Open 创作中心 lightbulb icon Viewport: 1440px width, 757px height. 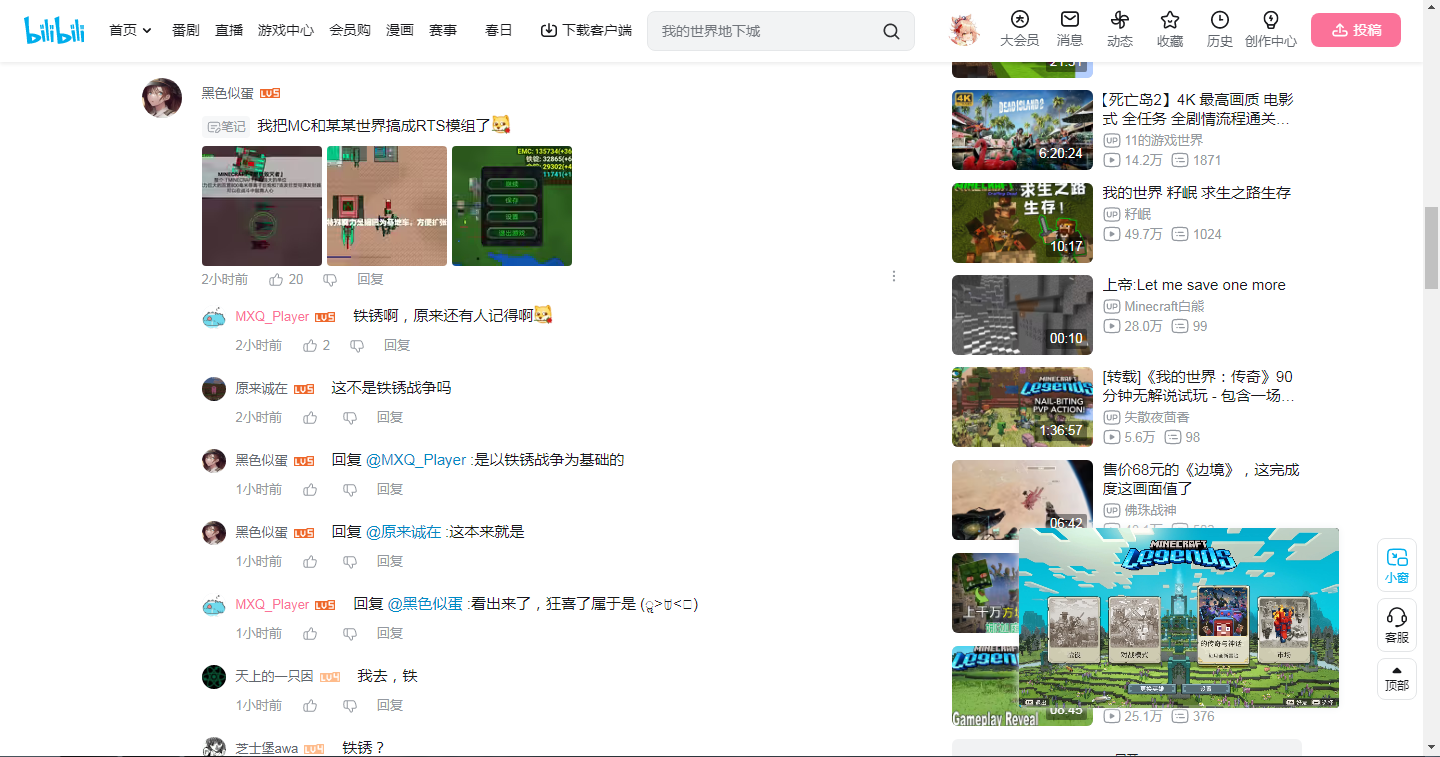coord(1270,20)
